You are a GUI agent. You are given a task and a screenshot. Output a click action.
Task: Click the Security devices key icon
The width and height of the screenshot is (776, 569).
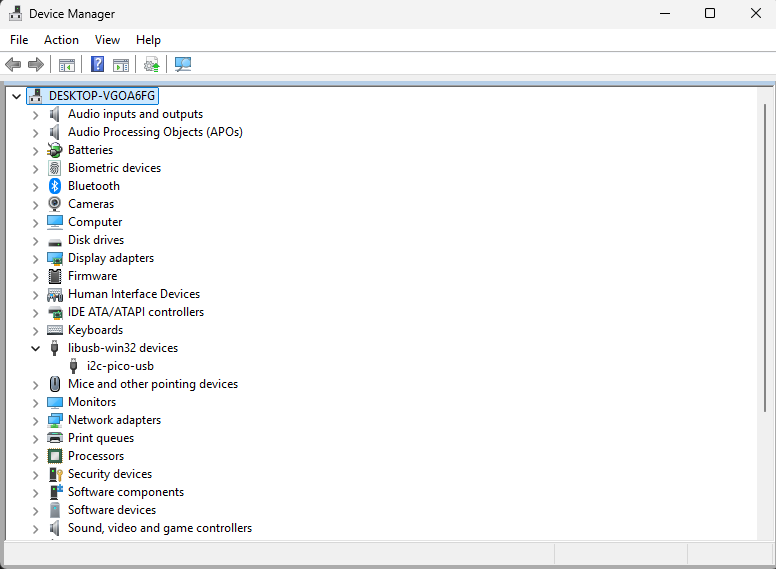[x=55, y=474]
